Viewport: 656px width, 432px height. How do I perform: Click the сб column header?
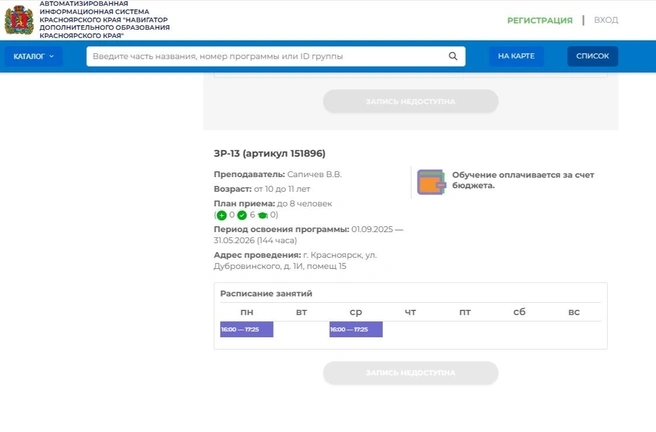(519, 312)
